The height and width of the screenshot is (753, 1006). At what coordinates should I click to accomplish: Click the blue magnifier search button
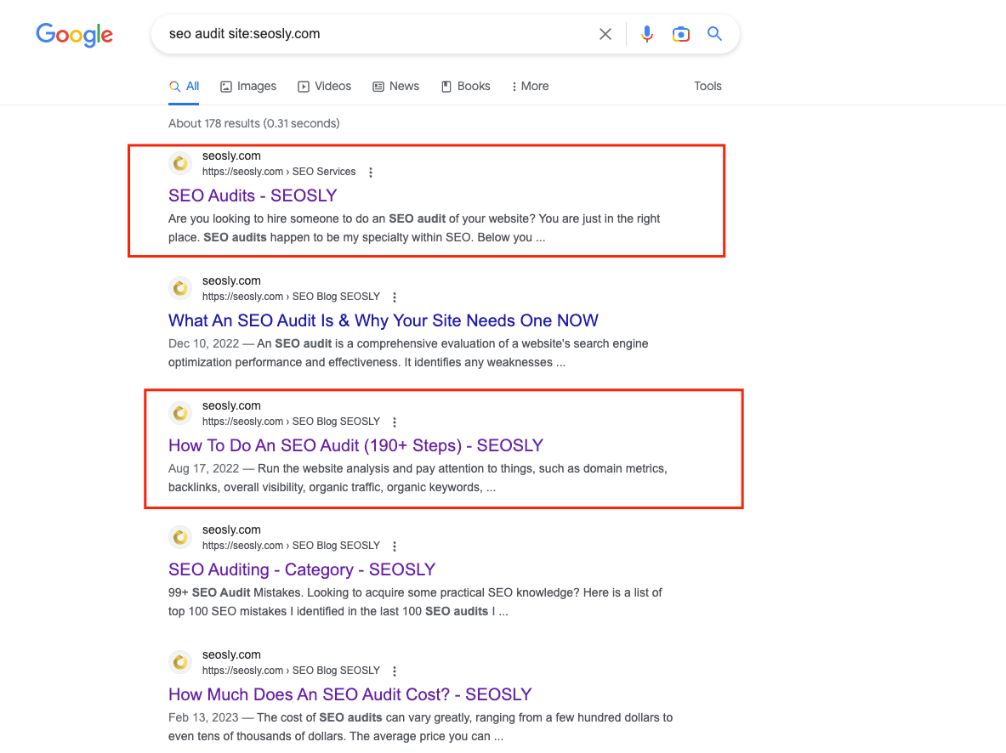click(x=714, y=34)
